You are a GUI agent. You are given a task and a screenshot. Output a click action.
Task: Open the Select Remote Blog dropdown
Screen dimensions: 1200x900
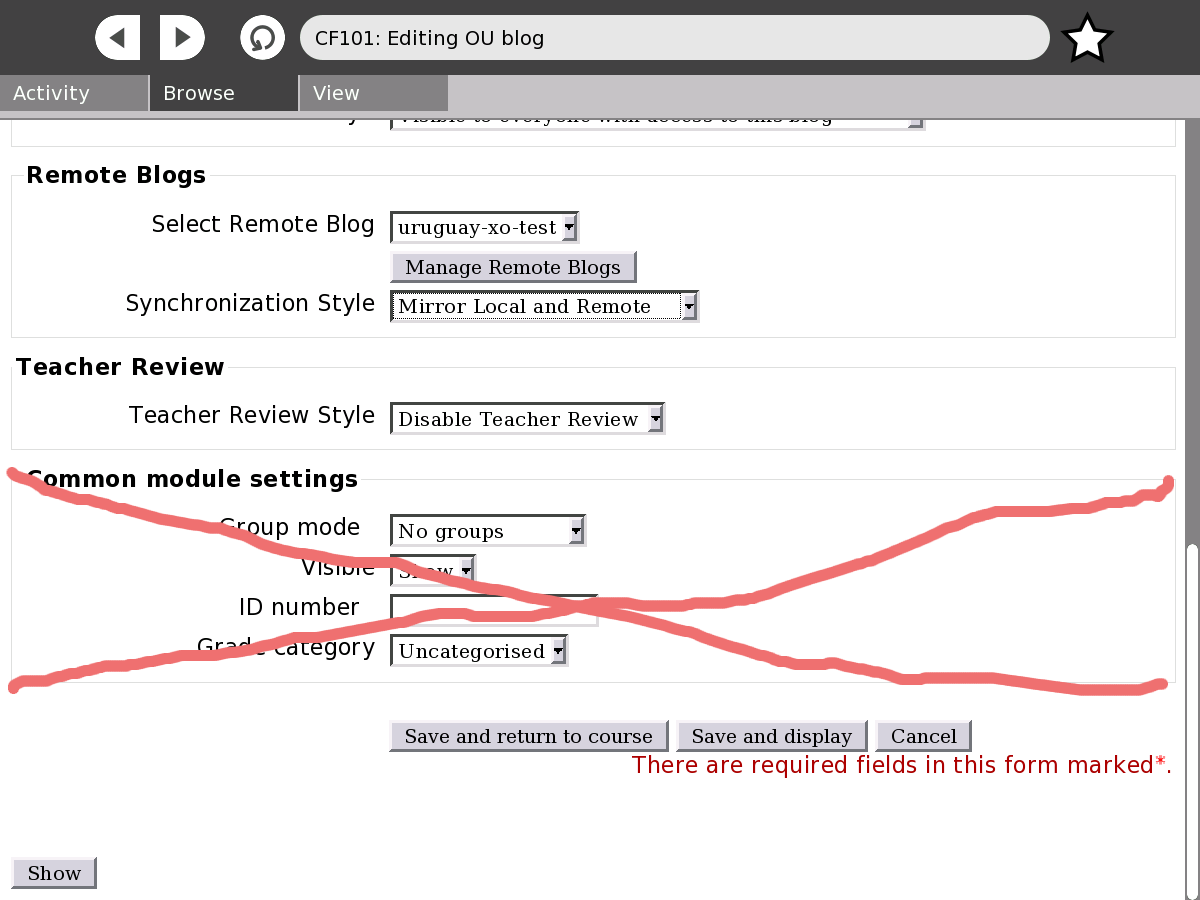pos(484,227)
